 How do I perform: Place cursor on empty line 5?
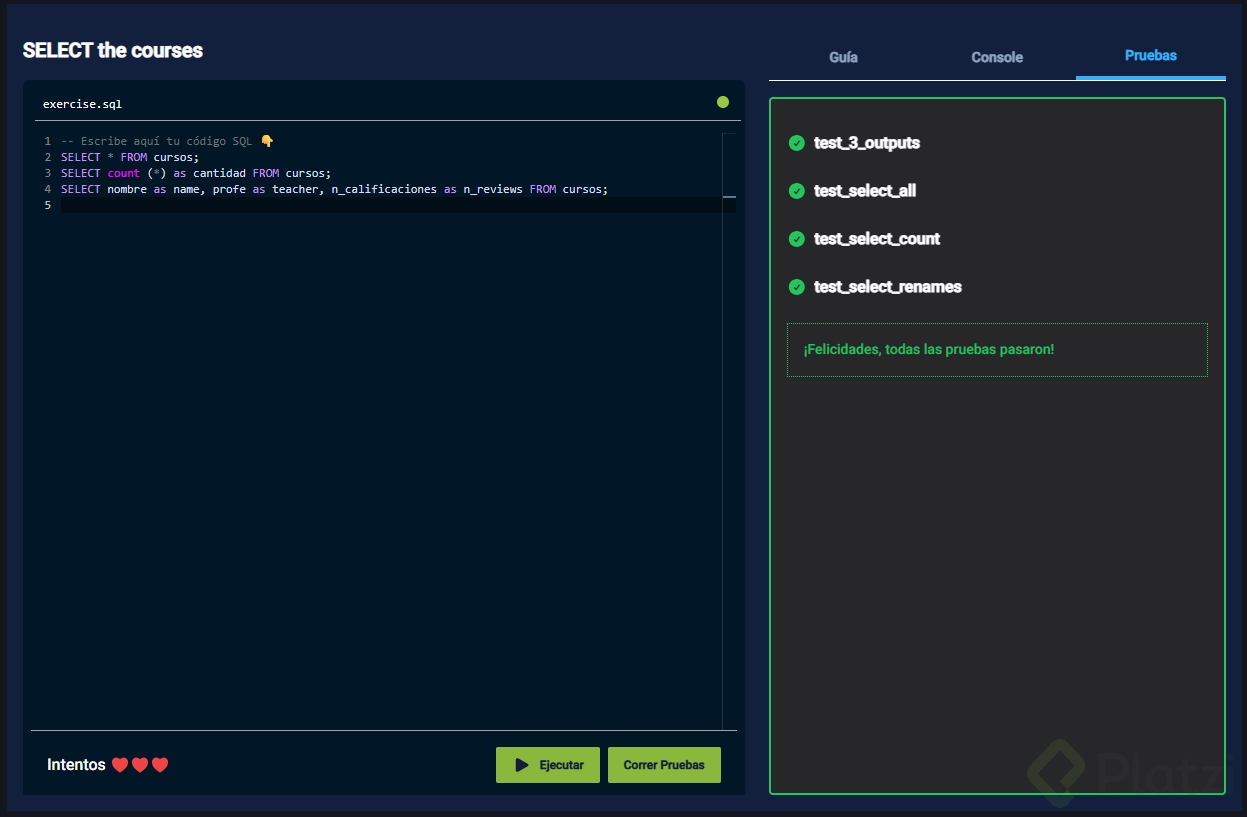click(390, 205)
